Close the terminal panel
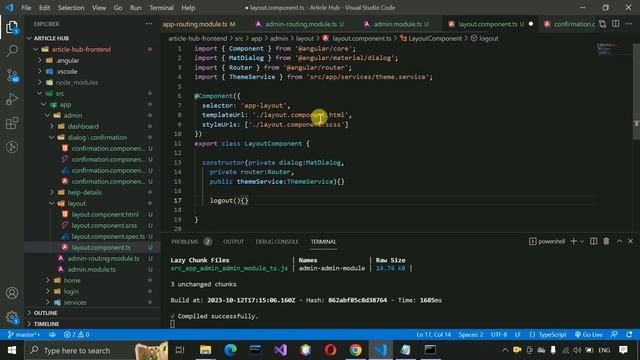 [631, 241]
